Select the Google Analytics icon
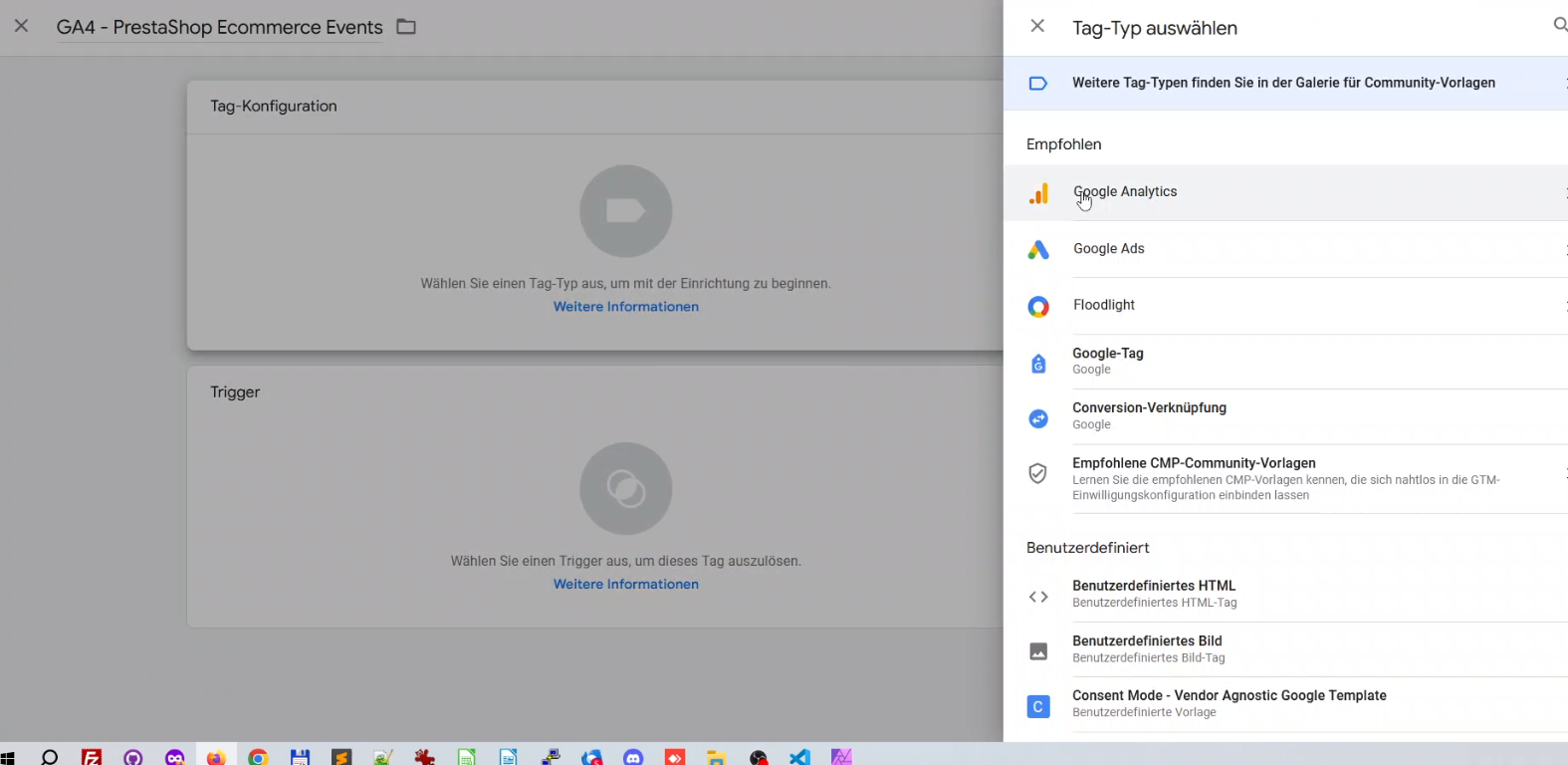The image size is (1568, 765). pos(1038,193)
